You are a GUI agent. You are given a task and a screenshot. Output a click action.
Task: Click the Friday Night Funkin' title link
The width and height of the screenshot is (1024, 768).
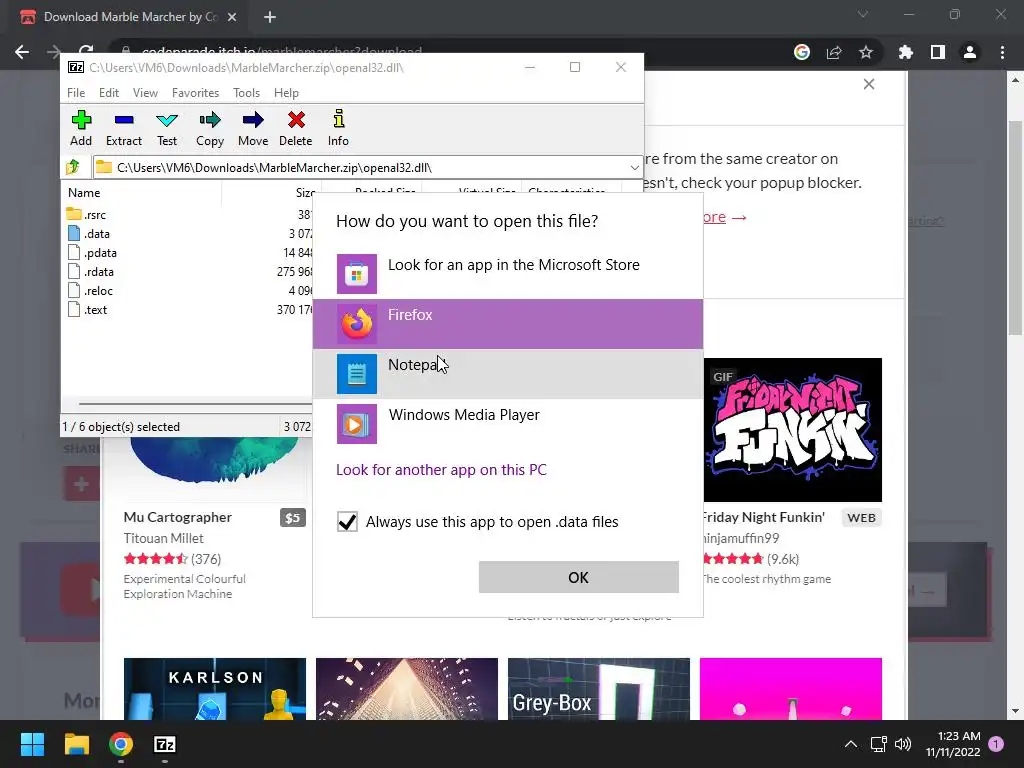[764, 517]
